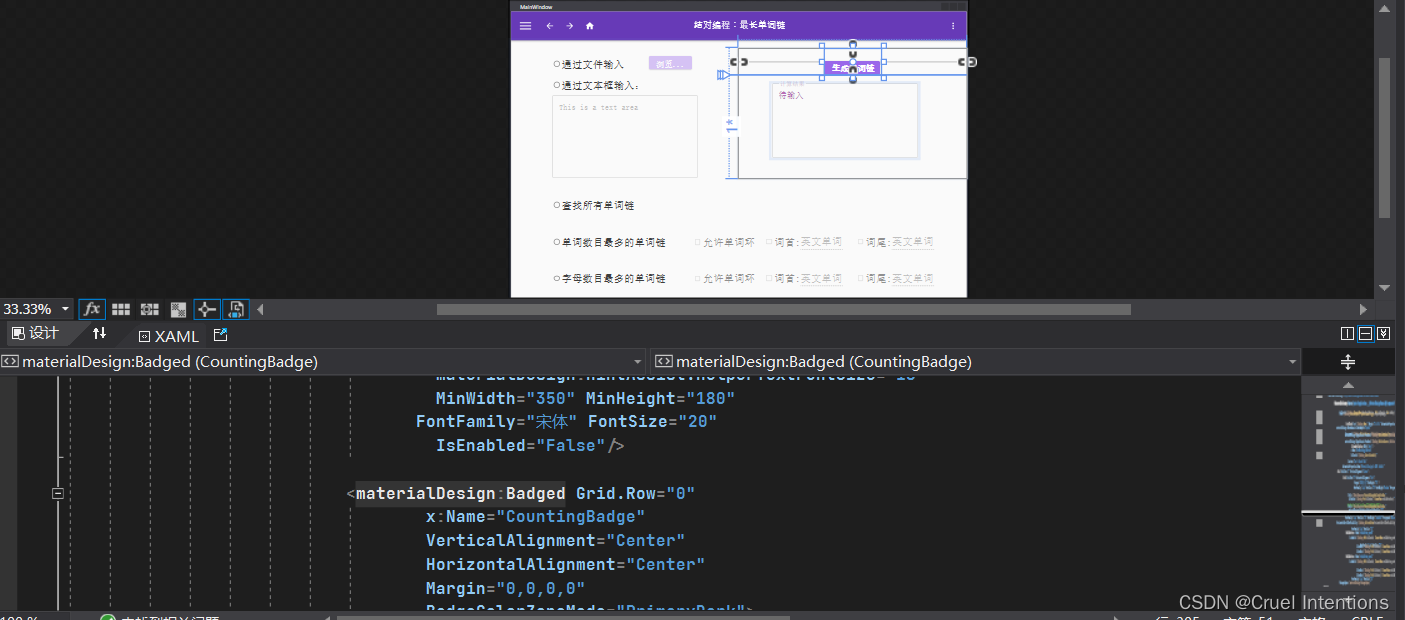This screenshot has width=1405, height=620.
Task: Click the 词尾 英文单词 field in 字母数目 row
Action: tap(912, 278)
